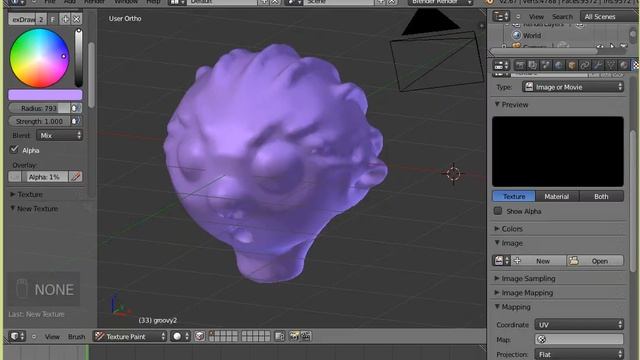Click the overlay brush stroke icon

76,177
